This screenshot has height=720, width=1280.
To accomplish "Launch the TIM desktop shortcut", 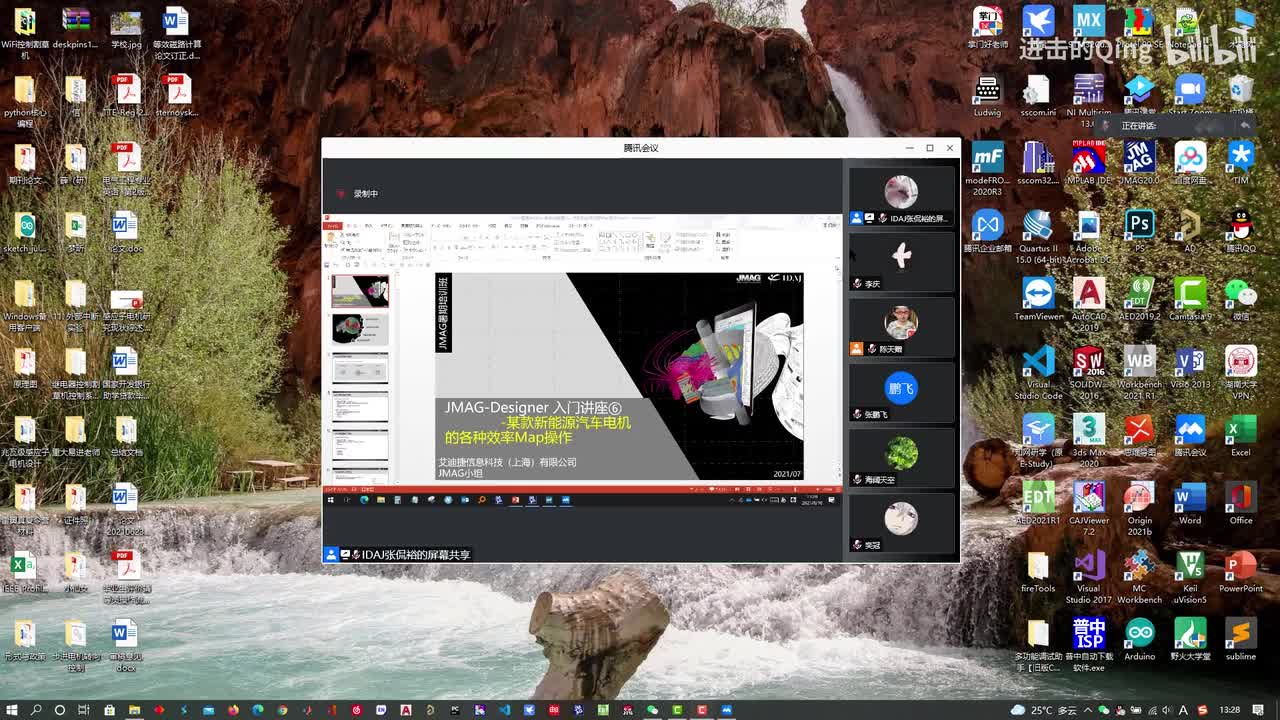I will (1241, 163).
